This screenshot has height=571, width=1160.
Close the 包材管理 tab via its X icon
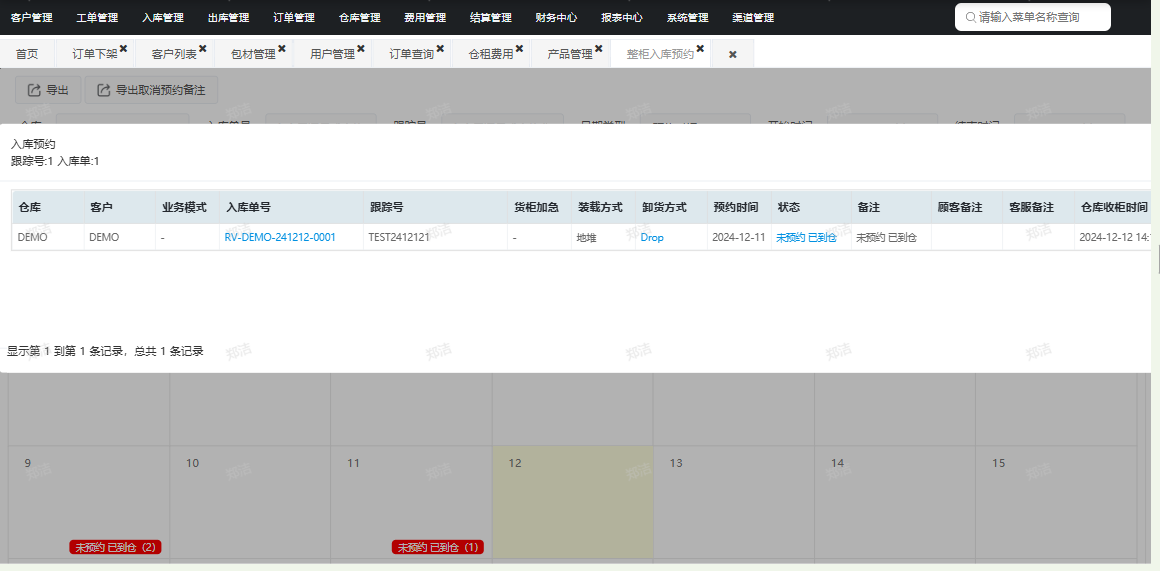(x=282, y=49)
